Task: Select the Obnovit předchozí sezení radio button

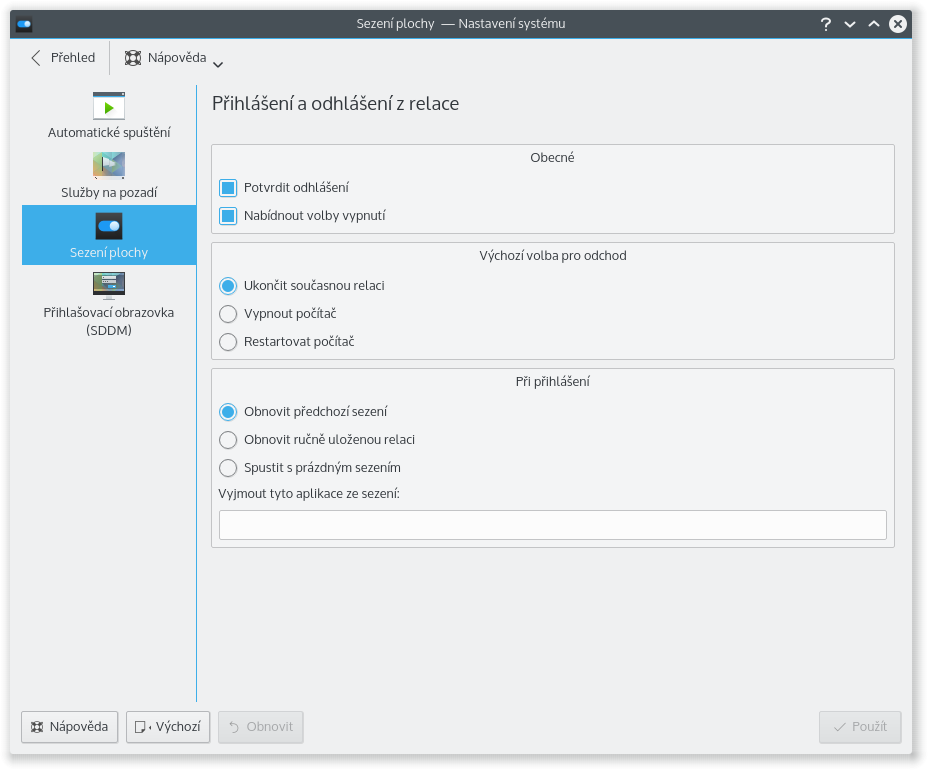Action: pos(228,412)
